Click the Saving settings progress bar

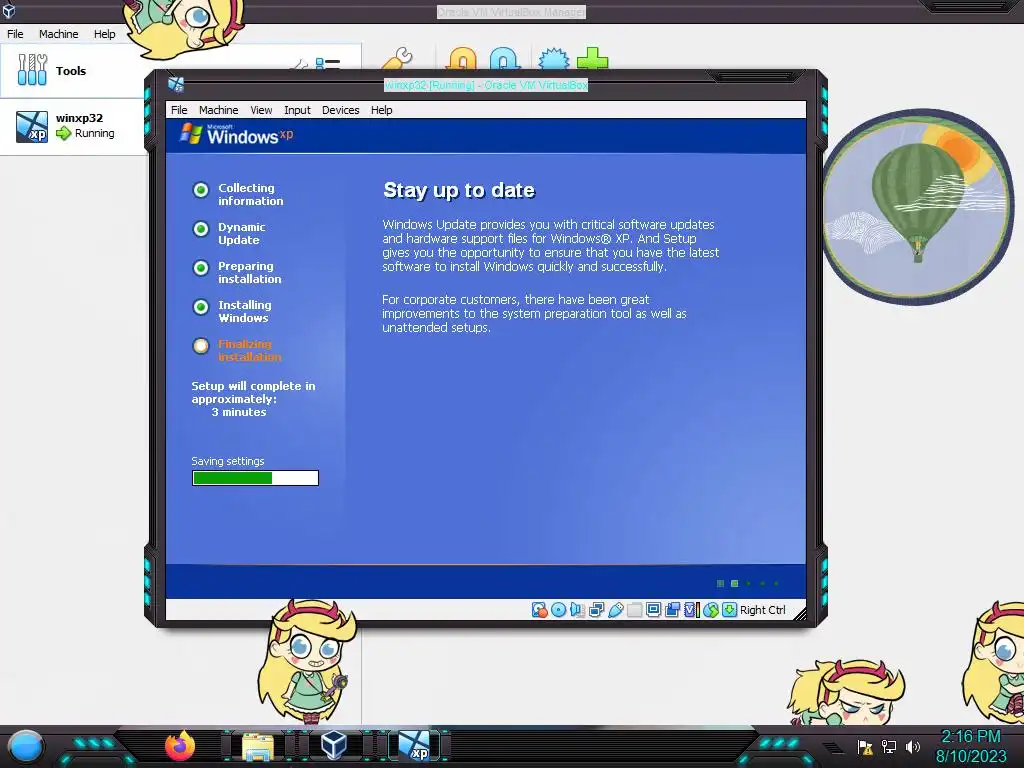[x=255, y=478]
